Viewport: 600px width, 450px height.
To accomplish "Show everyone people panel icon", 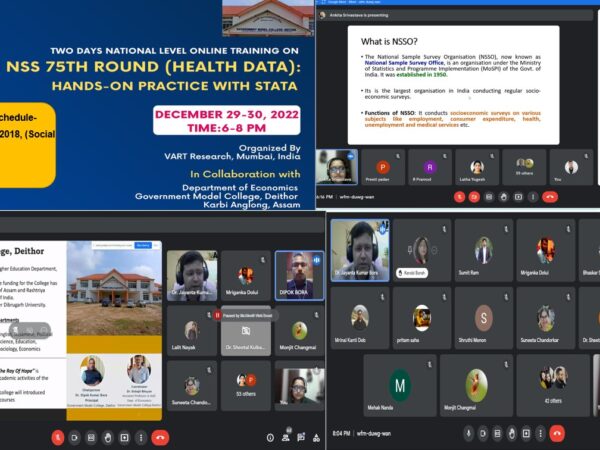I will [285, 438].
